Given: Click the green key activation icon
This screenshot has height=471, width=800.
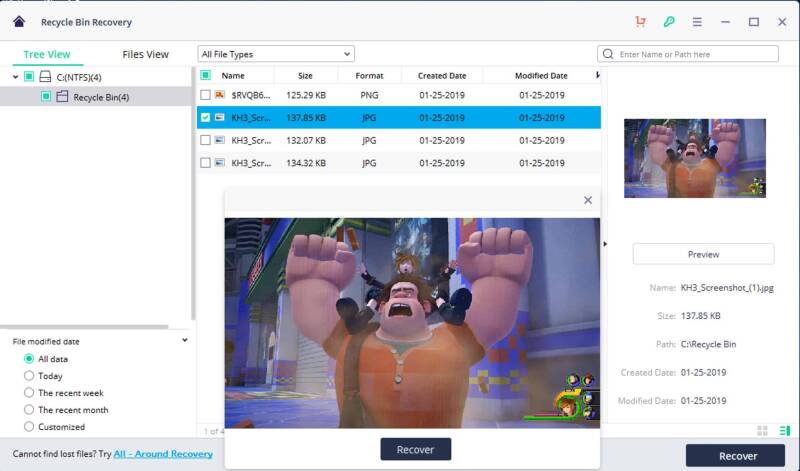Looking at the screenshot, I should [668, 21].
